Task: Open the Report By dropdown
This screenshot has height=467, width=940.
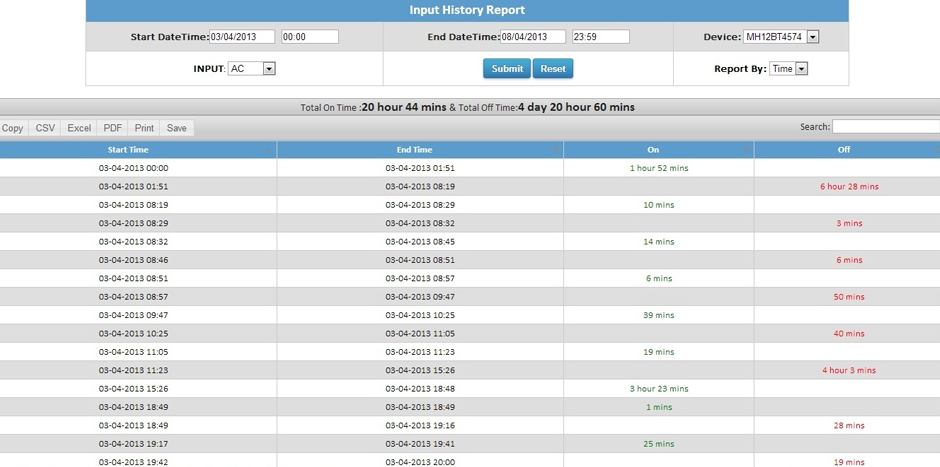Action: [788, 69]
